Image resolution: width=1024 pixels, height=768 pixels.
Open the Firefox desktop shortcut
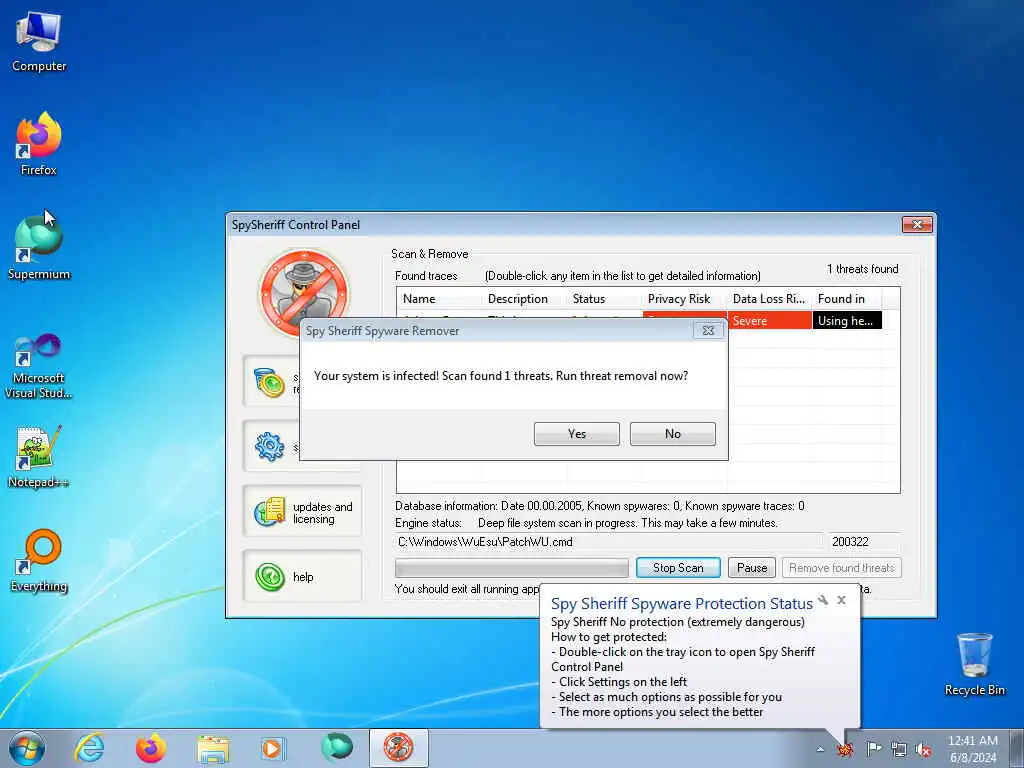[x=39, y=144]
